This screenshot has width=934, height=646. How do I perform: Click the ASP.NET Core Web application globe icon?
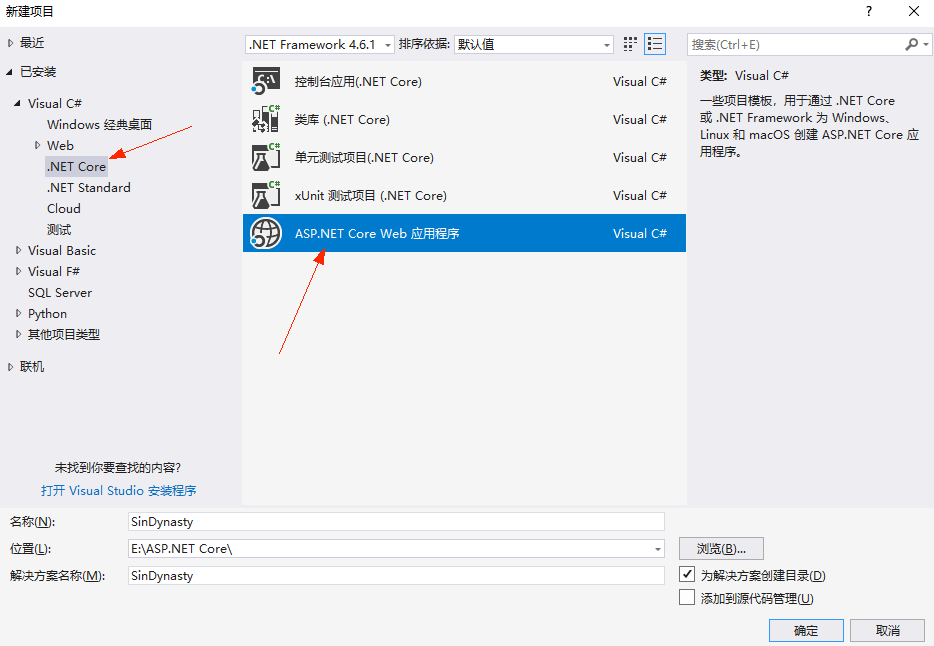(266, 234)
